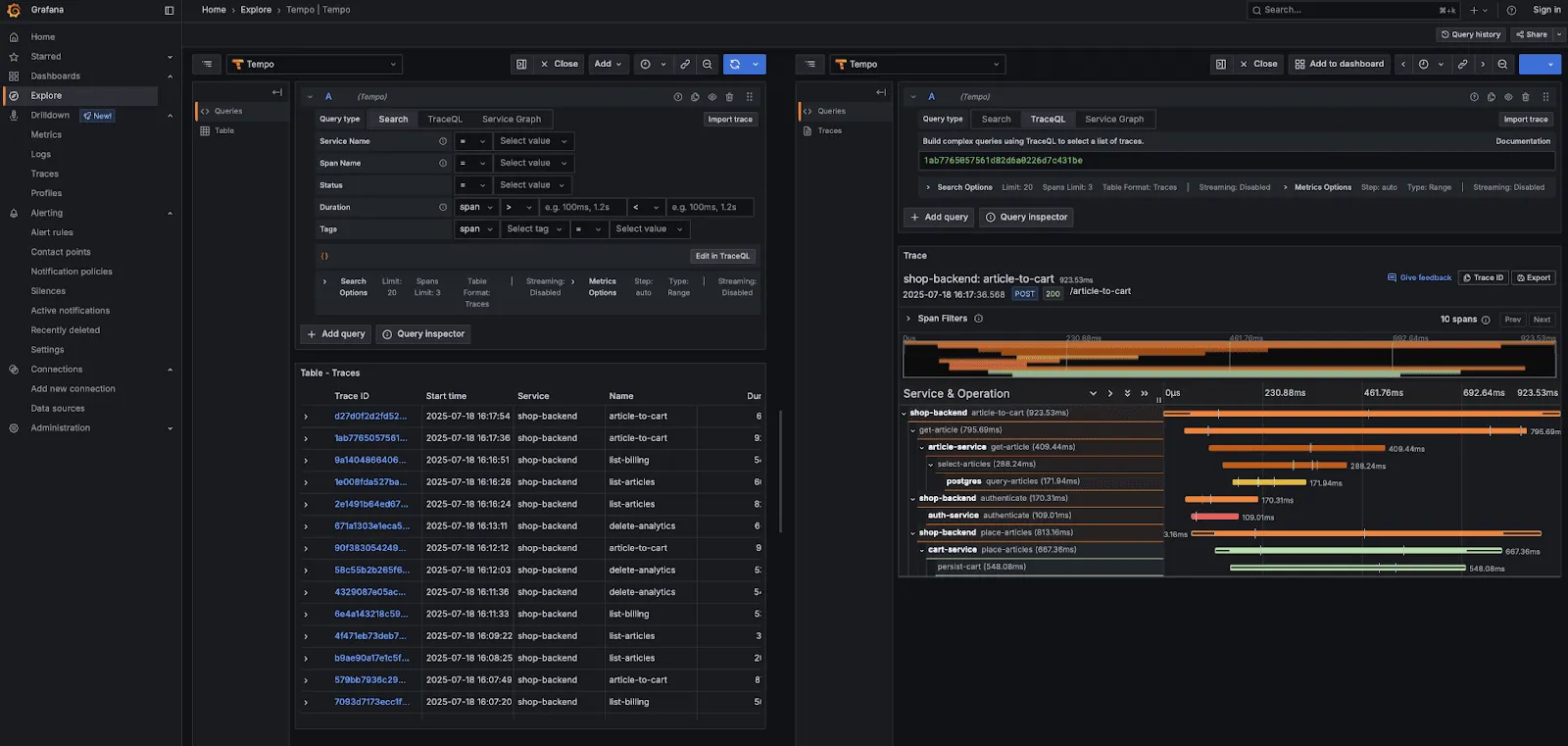Click the Edit in TraceQL button
The height and width of the screenshot is (746, 1568).
pos(722,257)
